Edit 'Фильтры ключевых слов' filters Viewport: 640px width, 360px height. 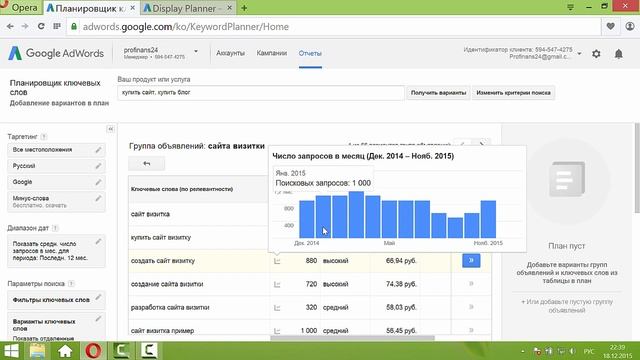tap(98, 297)
